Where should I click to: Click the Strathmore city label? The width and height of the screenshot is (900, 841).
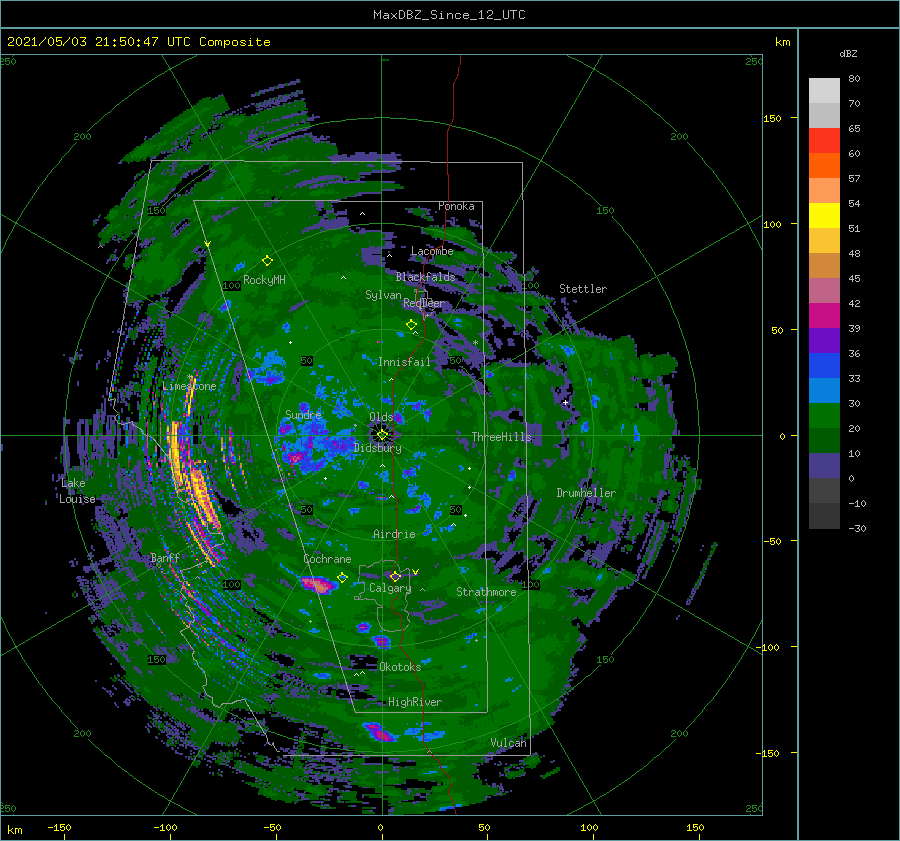coord(486,592)
